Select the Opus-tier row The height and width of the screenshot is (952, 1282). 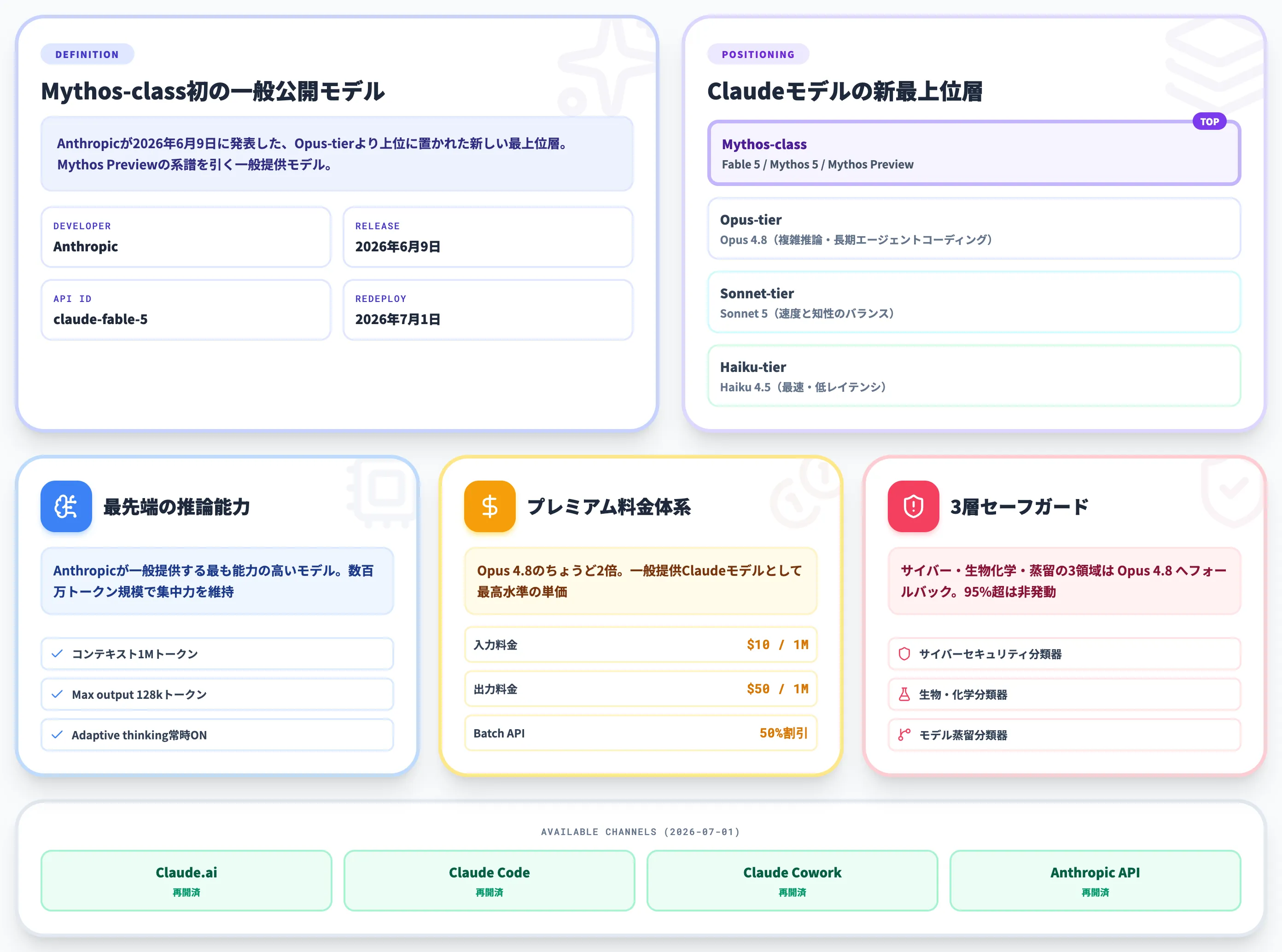pyautogui.click(x=973, y=228)
